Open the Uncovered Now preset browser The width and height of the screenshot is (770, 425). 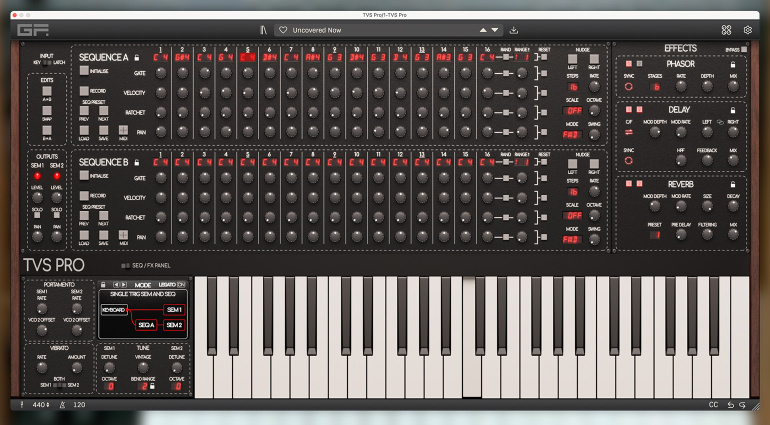point(316,30)
